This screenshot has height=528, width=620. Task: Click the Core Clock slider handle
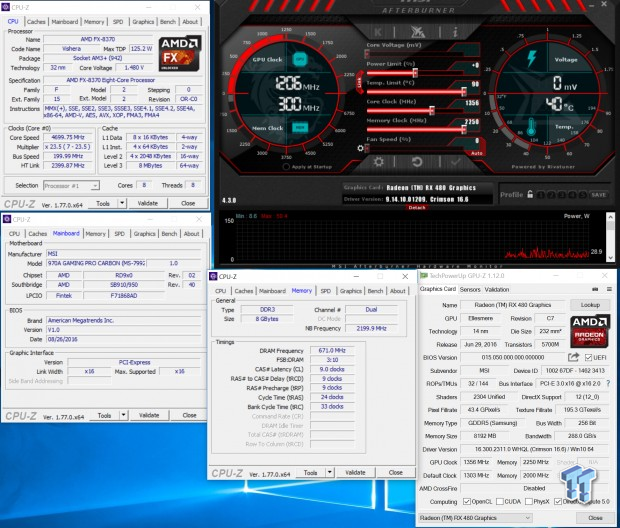[432, 110]
